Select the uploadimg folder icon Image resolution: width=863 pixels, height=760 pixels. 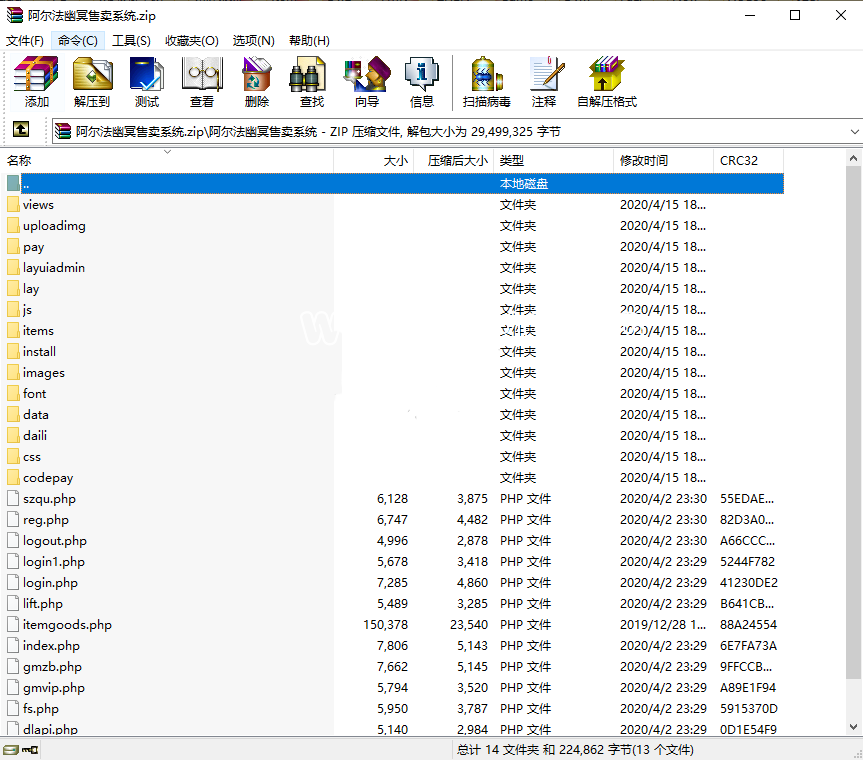pos(13,226)
